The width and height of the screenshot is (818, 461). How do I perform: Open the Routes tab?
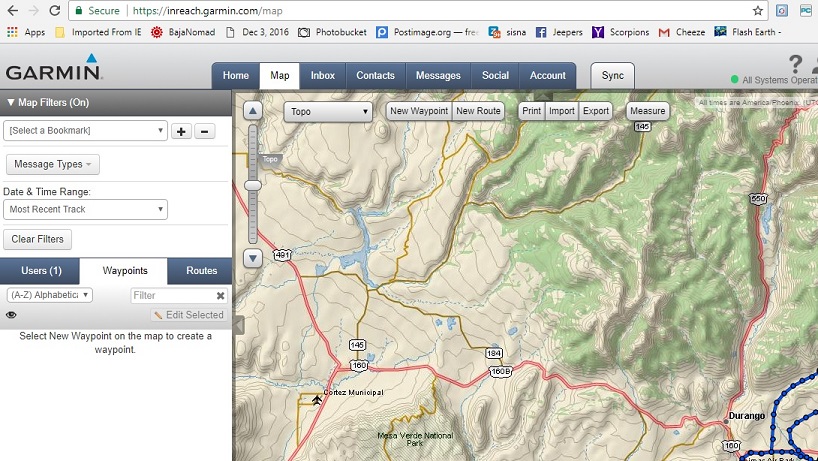click(x=201, y=271)
